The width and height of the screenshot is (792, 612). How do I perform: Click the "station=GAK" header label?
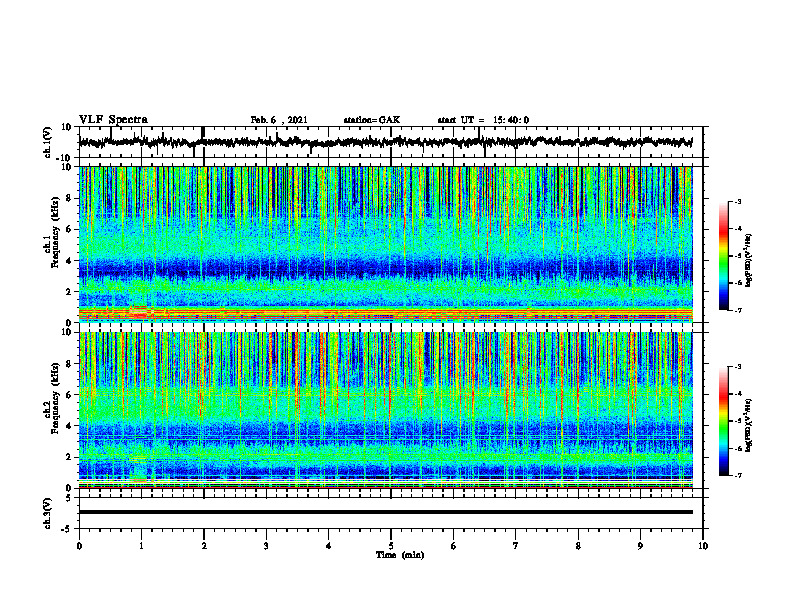[x=372, y=120]
